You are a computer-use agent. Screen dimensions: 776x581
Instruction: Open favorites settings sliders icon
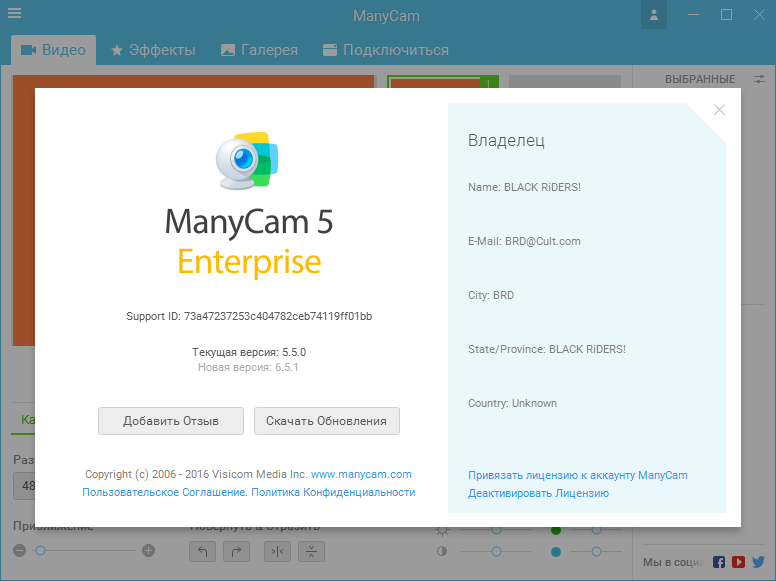pos(760,79)
